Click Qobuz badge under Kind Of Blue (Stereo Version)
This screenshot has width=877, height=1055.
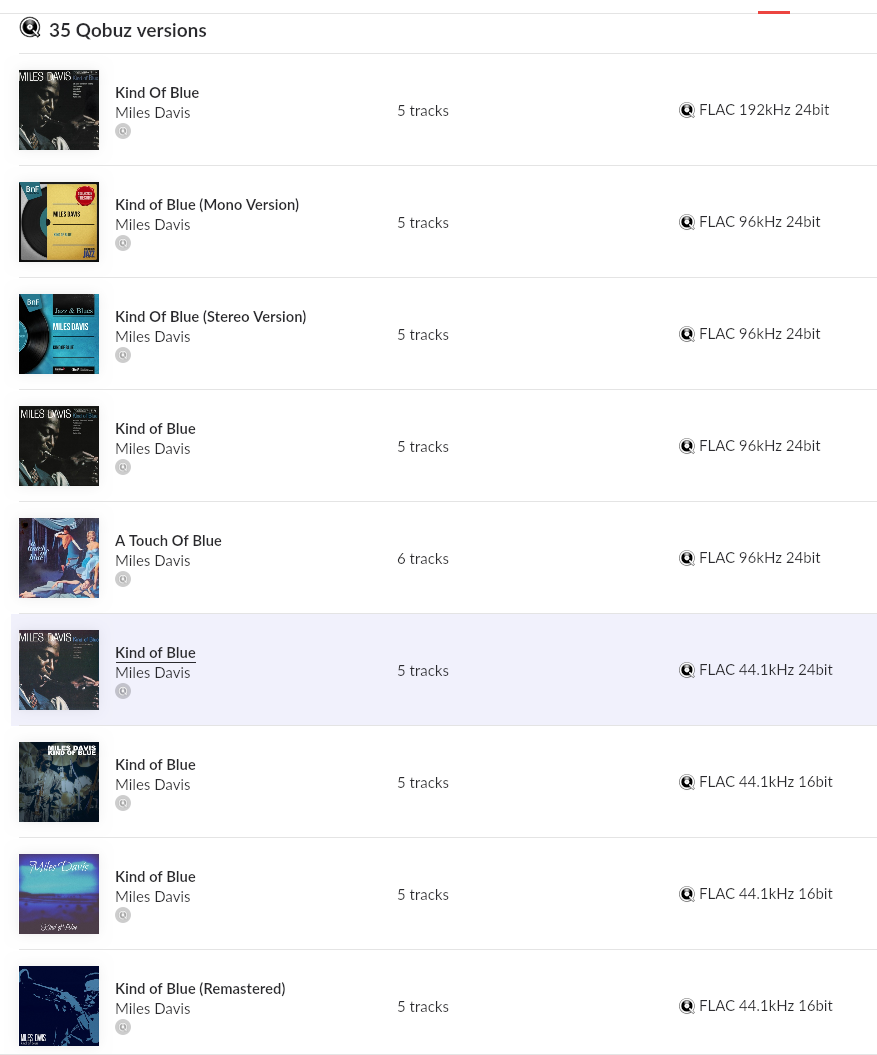pyautogui.click(x=123, y=355)
